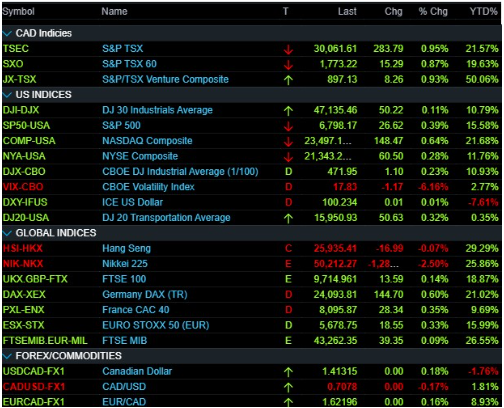Click the red D flag for CBOE Volatility Index

point(289,187)
